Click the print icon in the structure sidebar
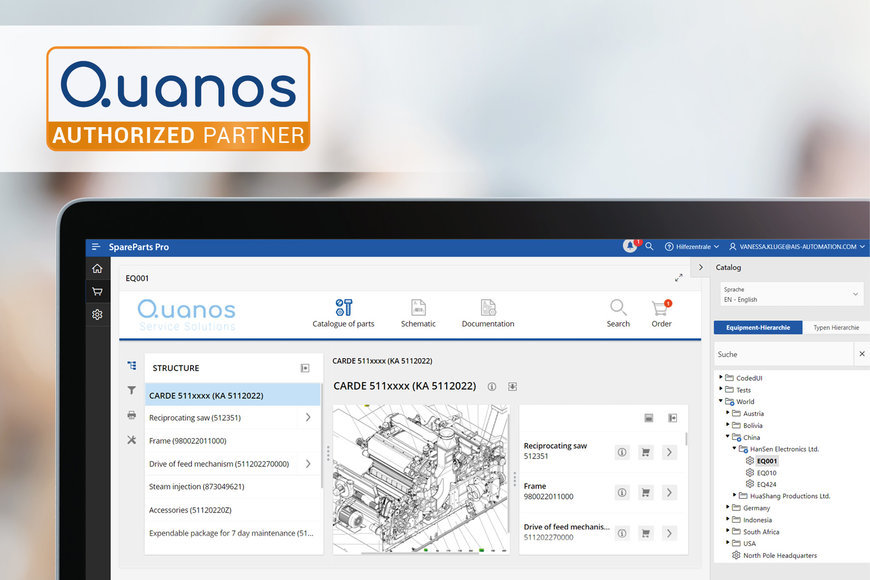 click(131, 415)
